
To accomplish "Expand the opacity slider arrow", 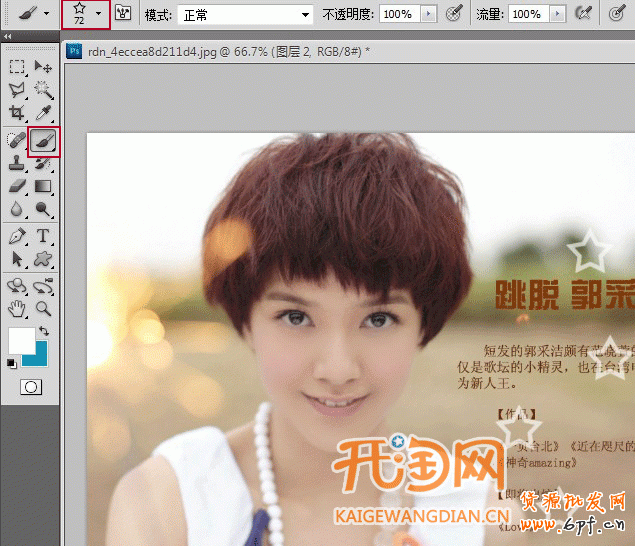I will point(428,14).
